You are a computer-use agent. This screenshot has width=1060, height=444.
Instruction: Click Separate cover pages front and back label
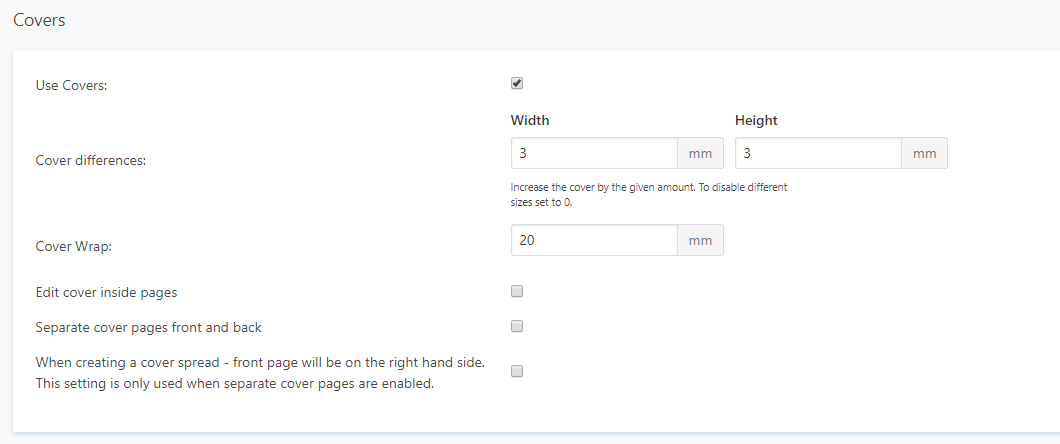tap(148, 327)
